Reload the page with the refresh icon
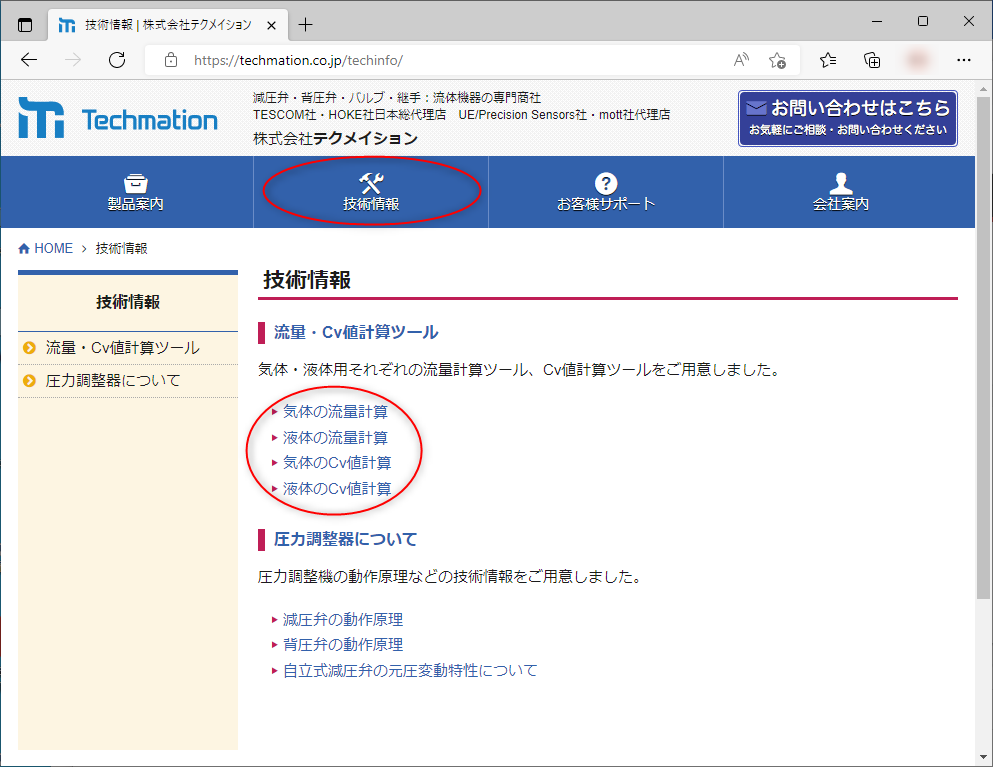The image size is (993, 767). (x=116, y=60)
